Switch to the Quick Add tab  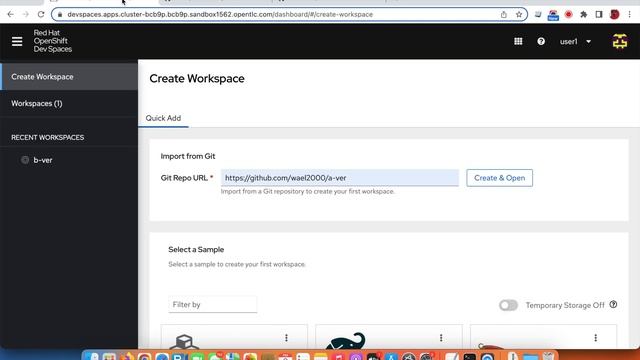163,118
